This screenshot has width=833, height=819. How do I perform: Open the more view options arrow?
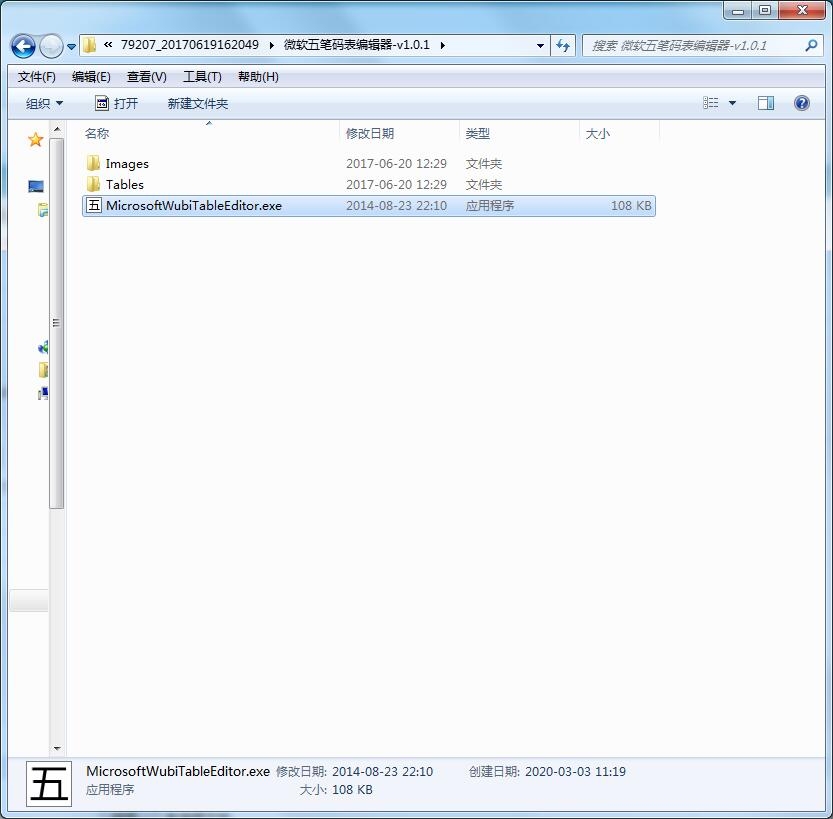[732, 103]
